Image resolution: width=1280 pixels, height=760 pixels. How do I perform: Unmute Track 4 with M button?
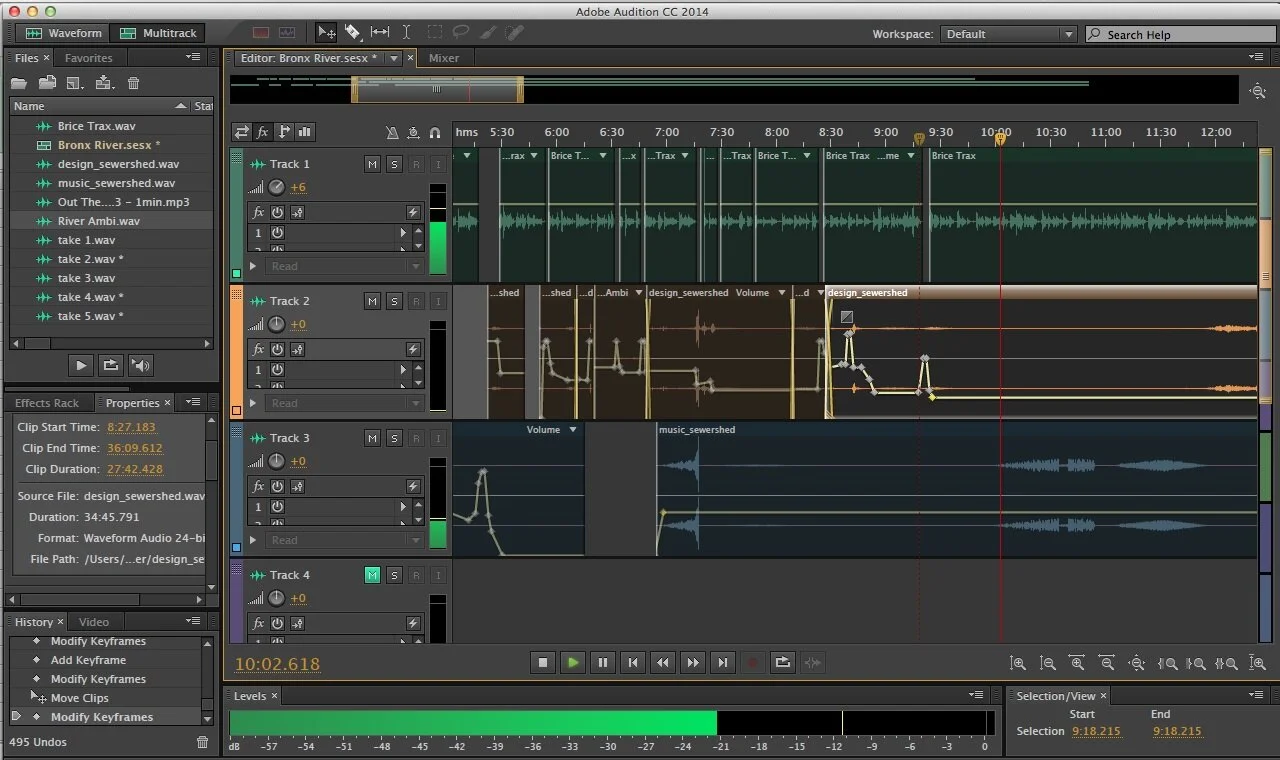click(372, 575)
